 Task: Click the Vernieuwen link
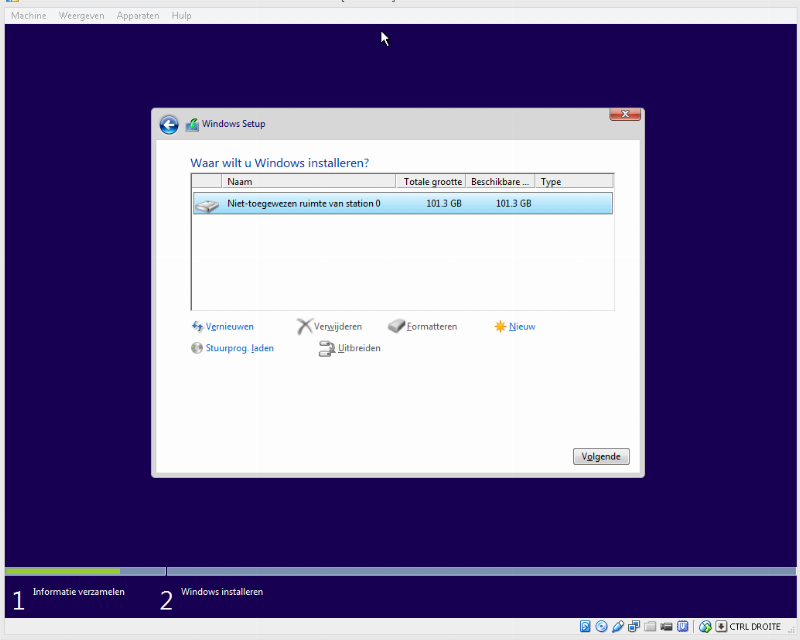tap(230, 327)
